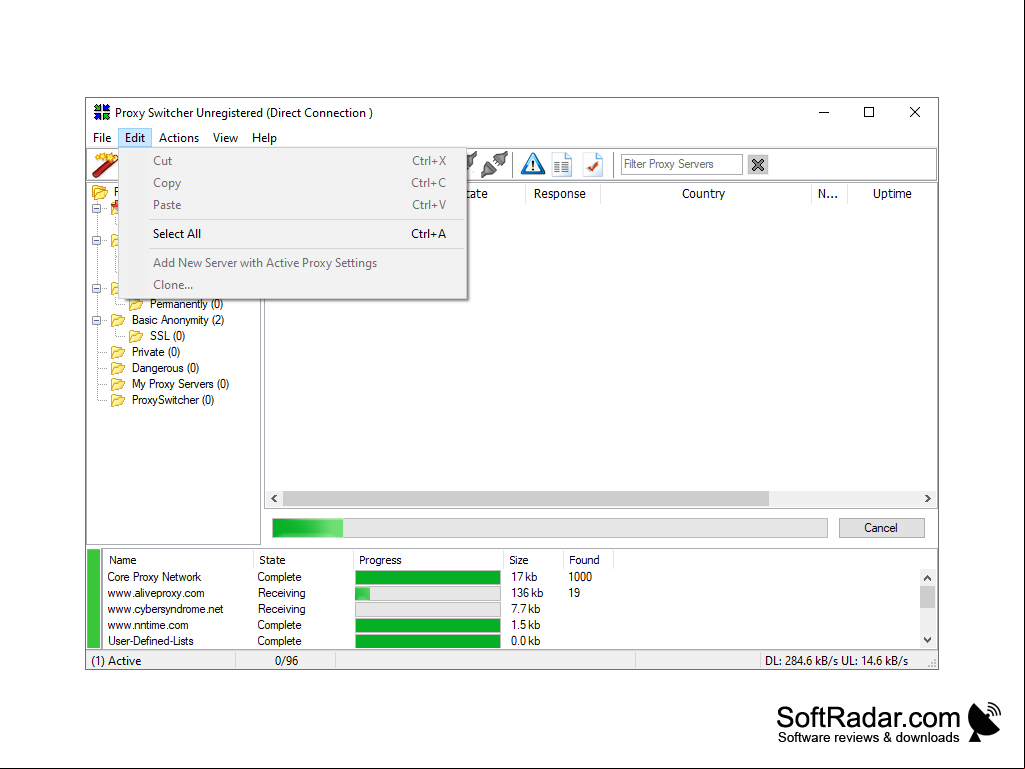1025x769 pixels.
Task: Click the overall green progress bar beside Cancel
Action: pyautogui.click(x=550, y=528)
